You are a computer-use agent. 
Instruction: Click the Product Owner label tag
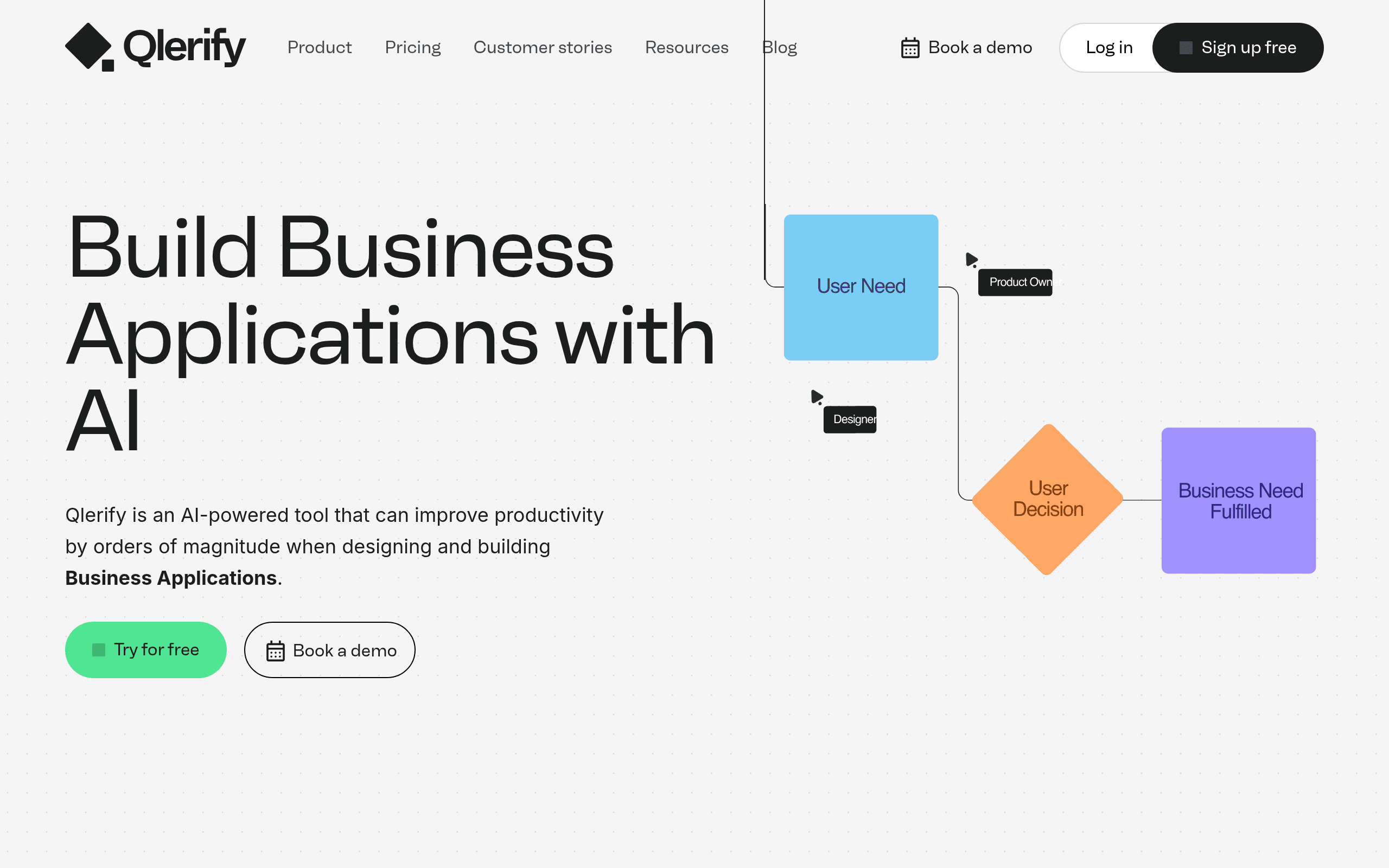pyautogui.click(x=1015, y=283)
